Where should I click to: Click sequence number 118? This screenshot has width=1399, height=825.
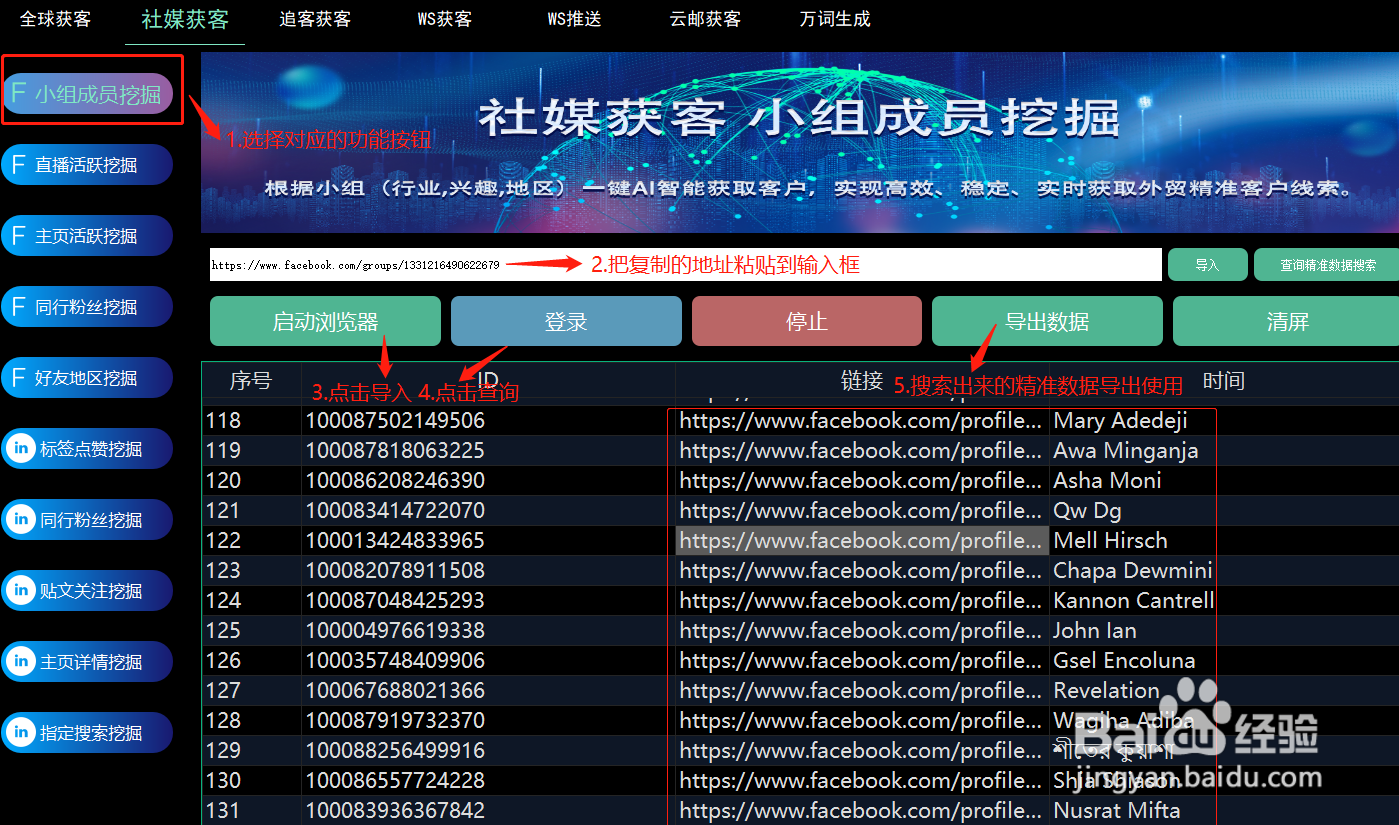223,421
